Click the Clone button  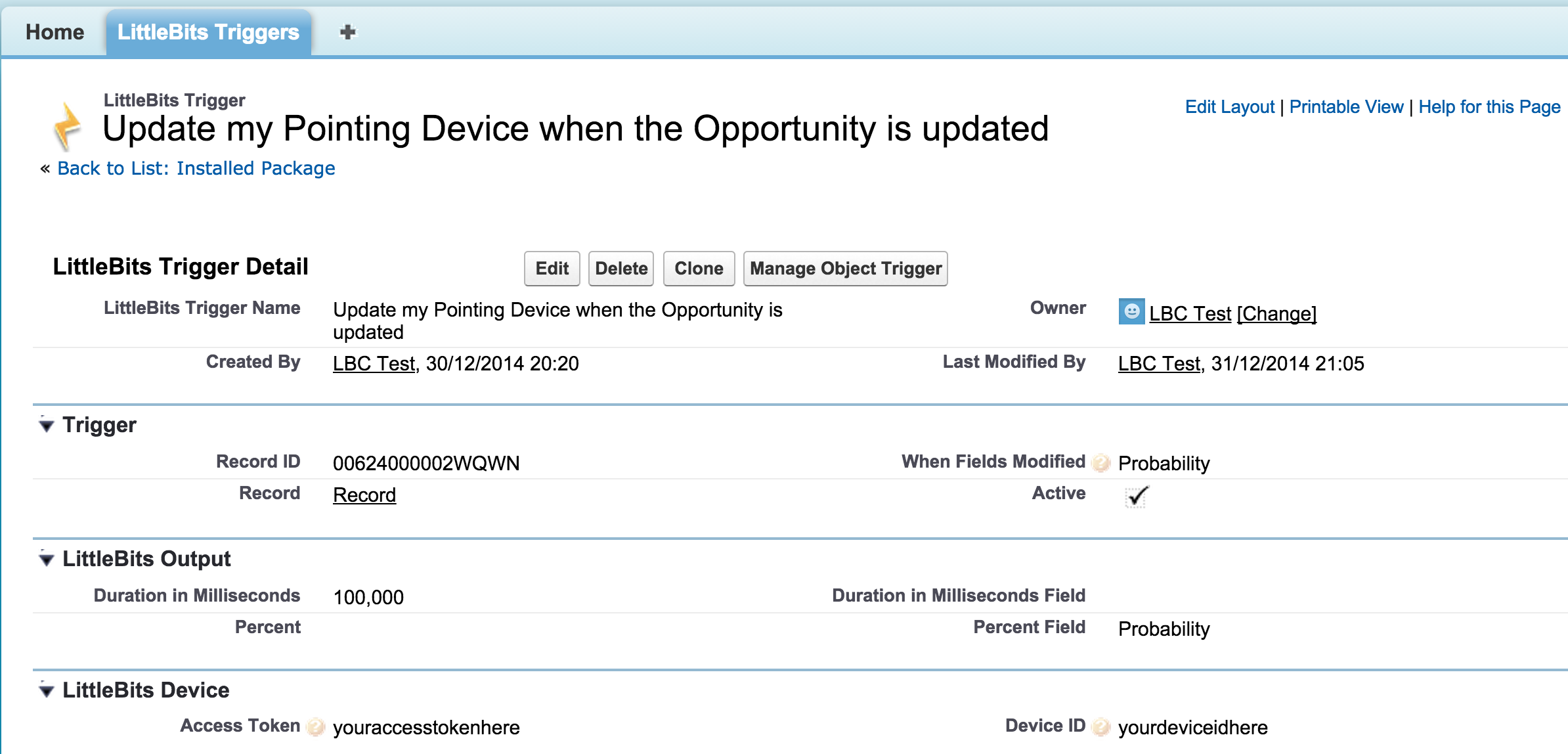coord(698,269)
